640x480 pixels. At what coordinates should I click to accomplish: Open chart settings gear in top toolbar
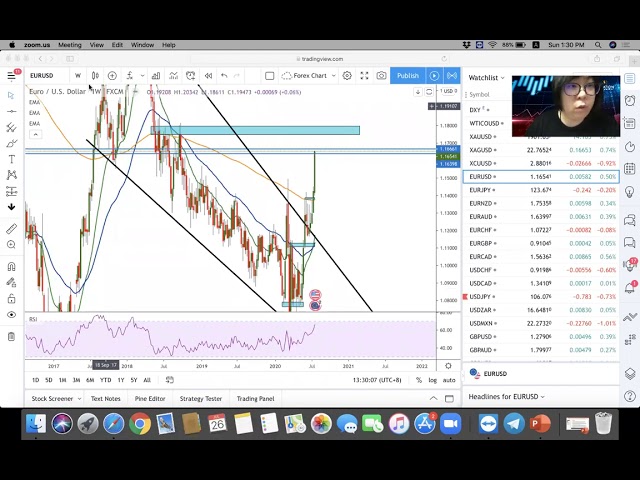click(x=347, y=76)
